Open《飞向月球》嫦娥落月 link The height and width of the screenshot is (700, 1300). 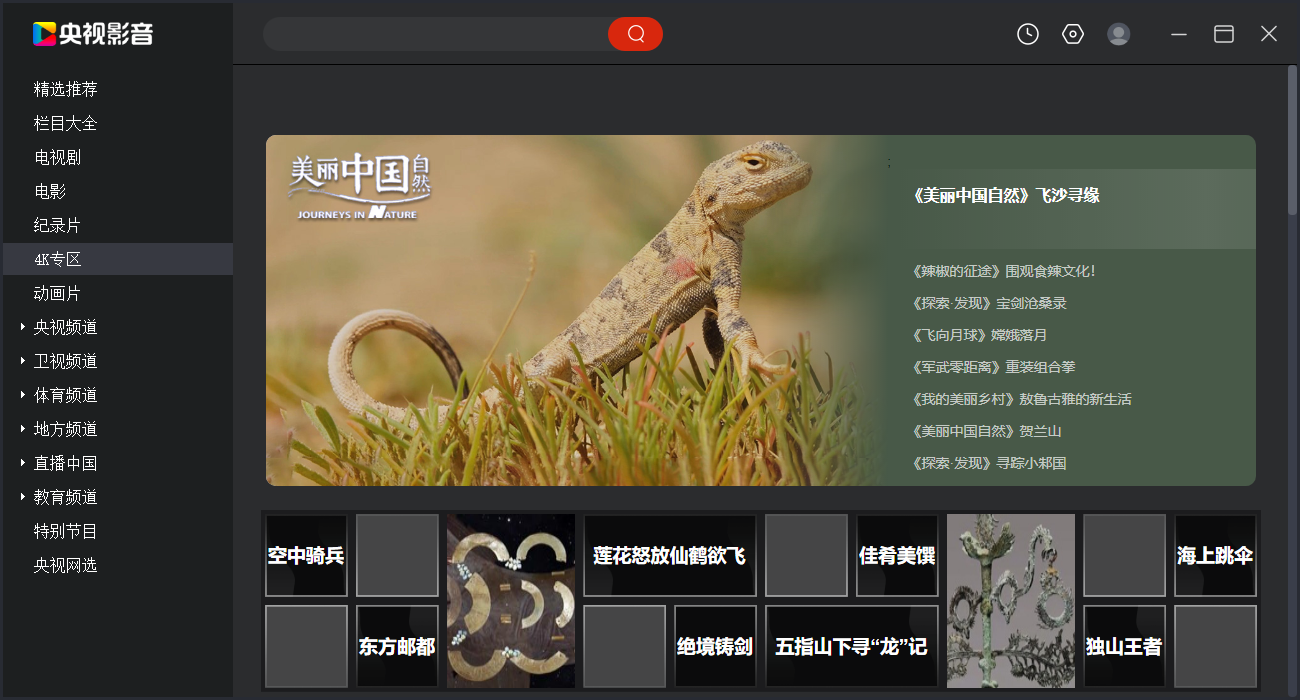click(980, 335)
